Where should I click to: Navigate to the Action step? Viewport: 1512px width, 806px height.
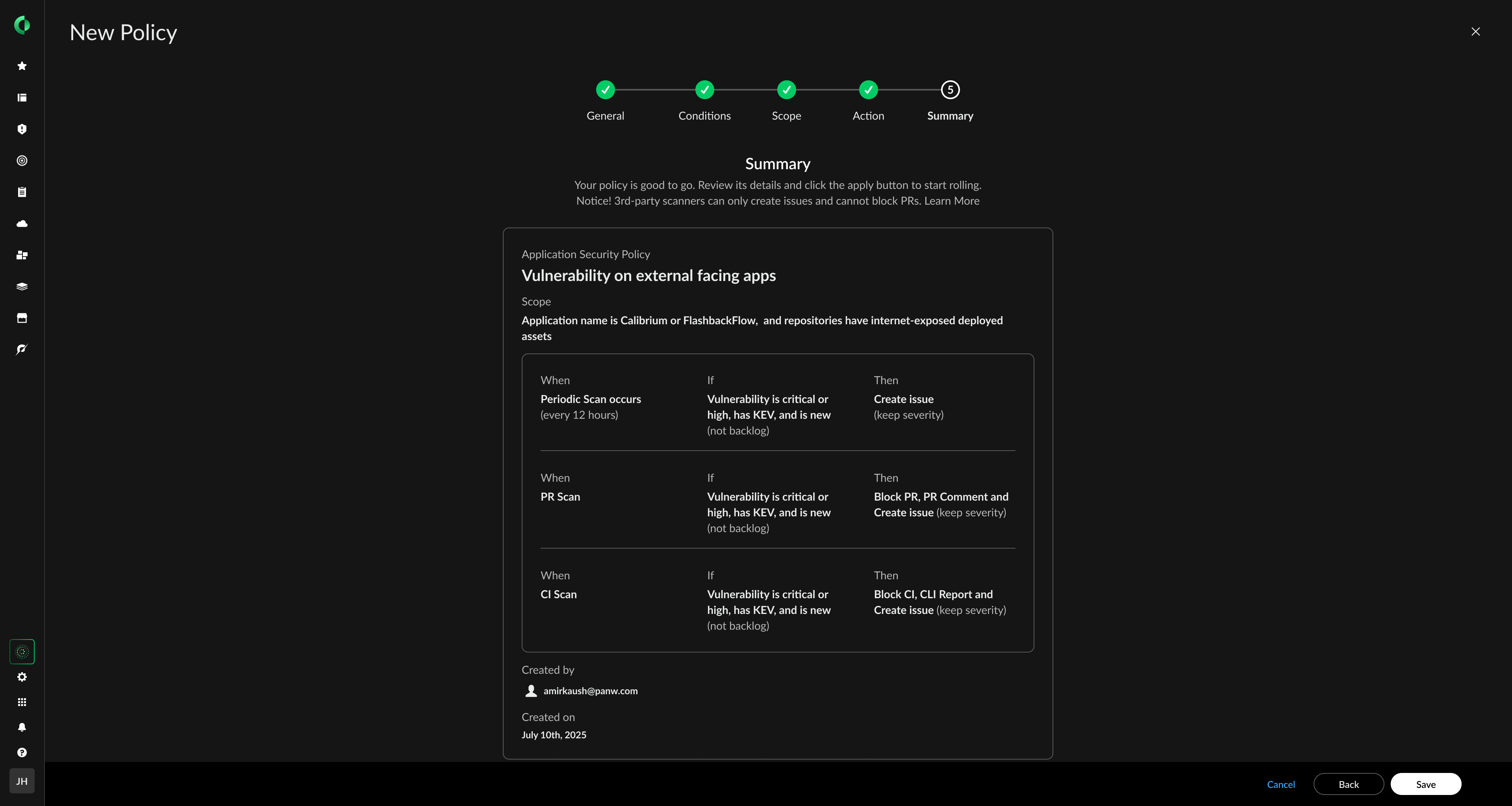click(868, 90)
